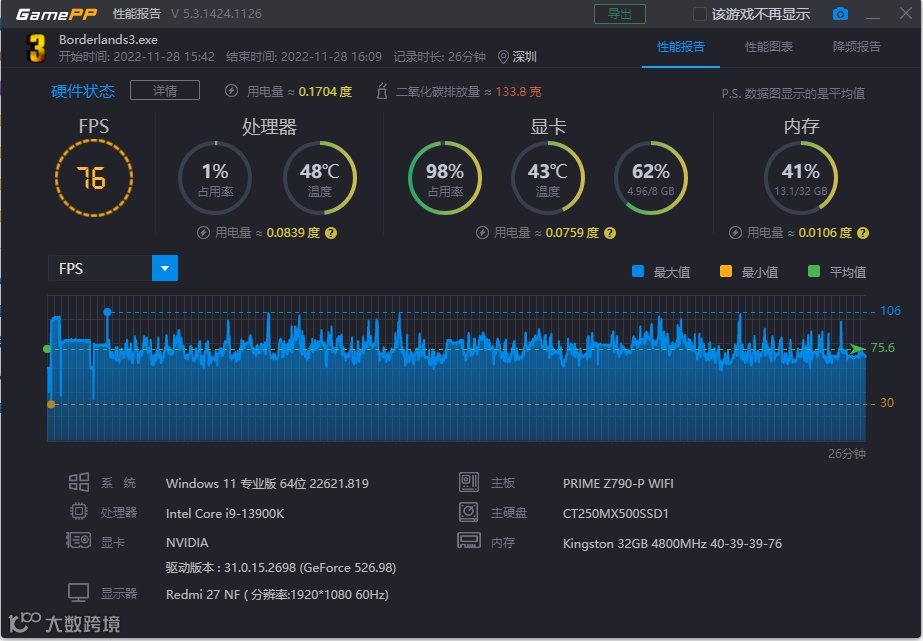Click the power icon beside total 用电量 0.1704
Image resolution: width=923 pixels, height=641 pixels.
point(232,91)
